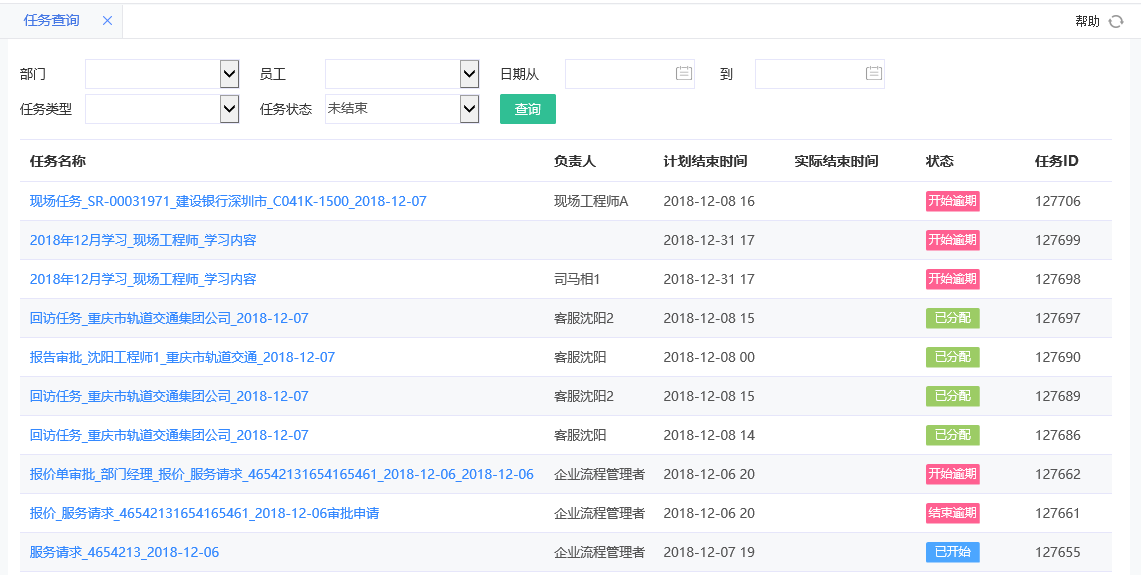Open 报价_服务请求 审批申请 task link
The height and width of the screenshot is (575, 1141).
point(204,513)
